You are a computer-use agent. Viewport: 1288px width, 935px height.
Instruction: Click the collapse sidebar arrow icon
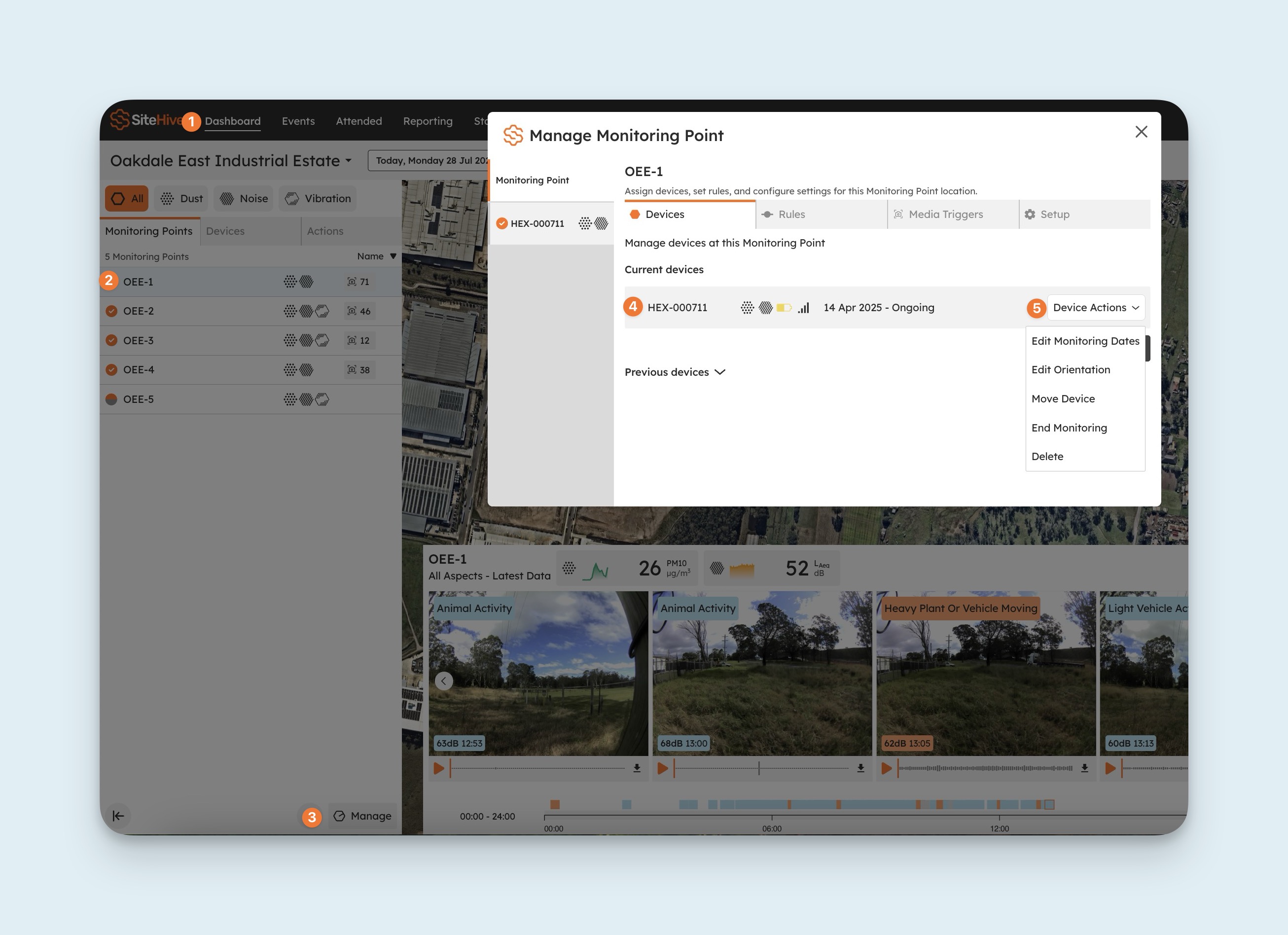click(x=118, y=816)
